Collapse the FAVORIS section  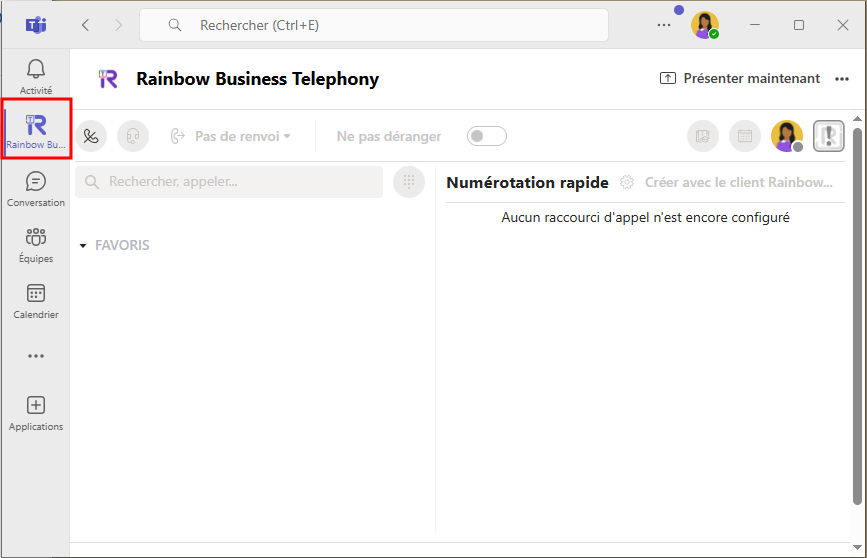[x=83, y=245]
